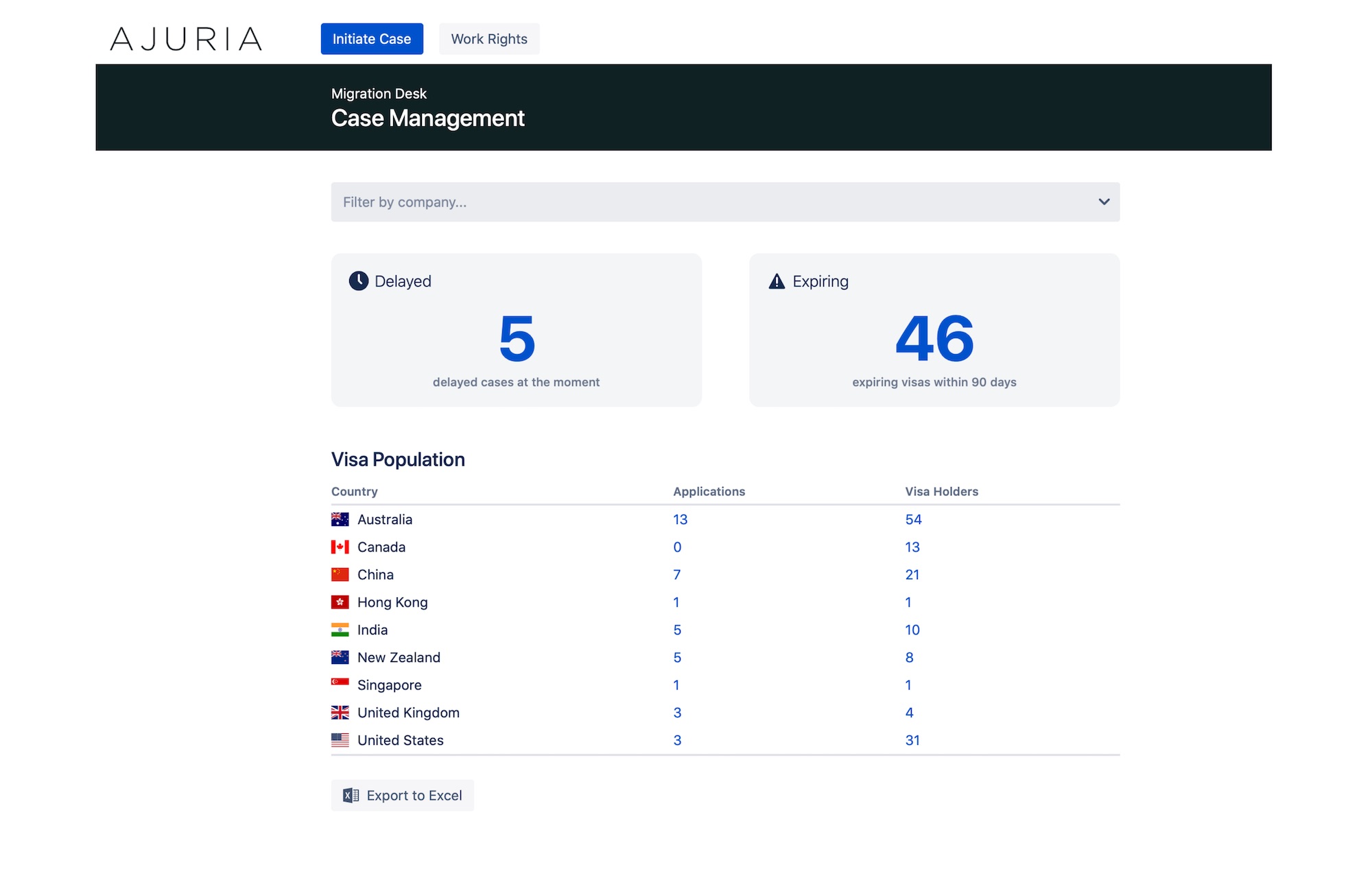Image resolution: width=1372 pixels, height=887 pixels.
Task: Open the 46 expiring visas count
Action: tap(934, 338)
